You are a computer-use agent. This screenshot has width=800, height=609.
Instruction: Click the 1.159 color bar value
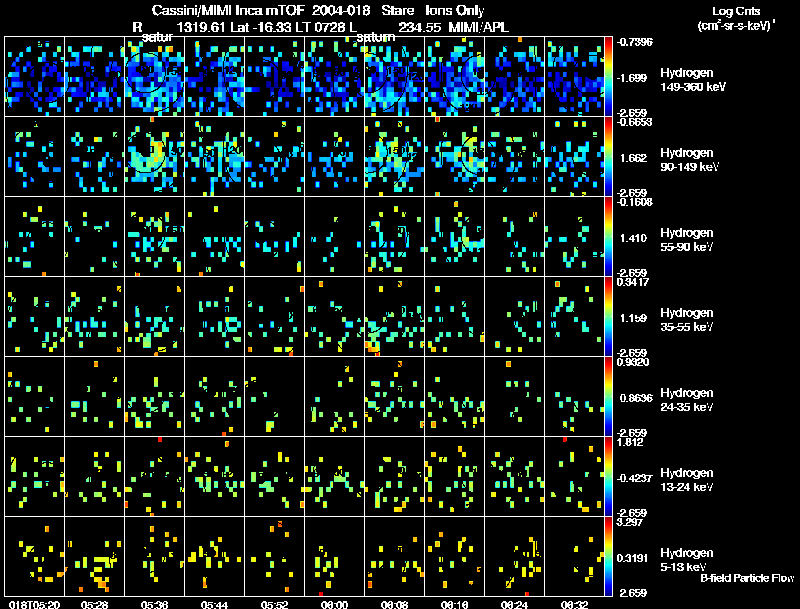633,318
